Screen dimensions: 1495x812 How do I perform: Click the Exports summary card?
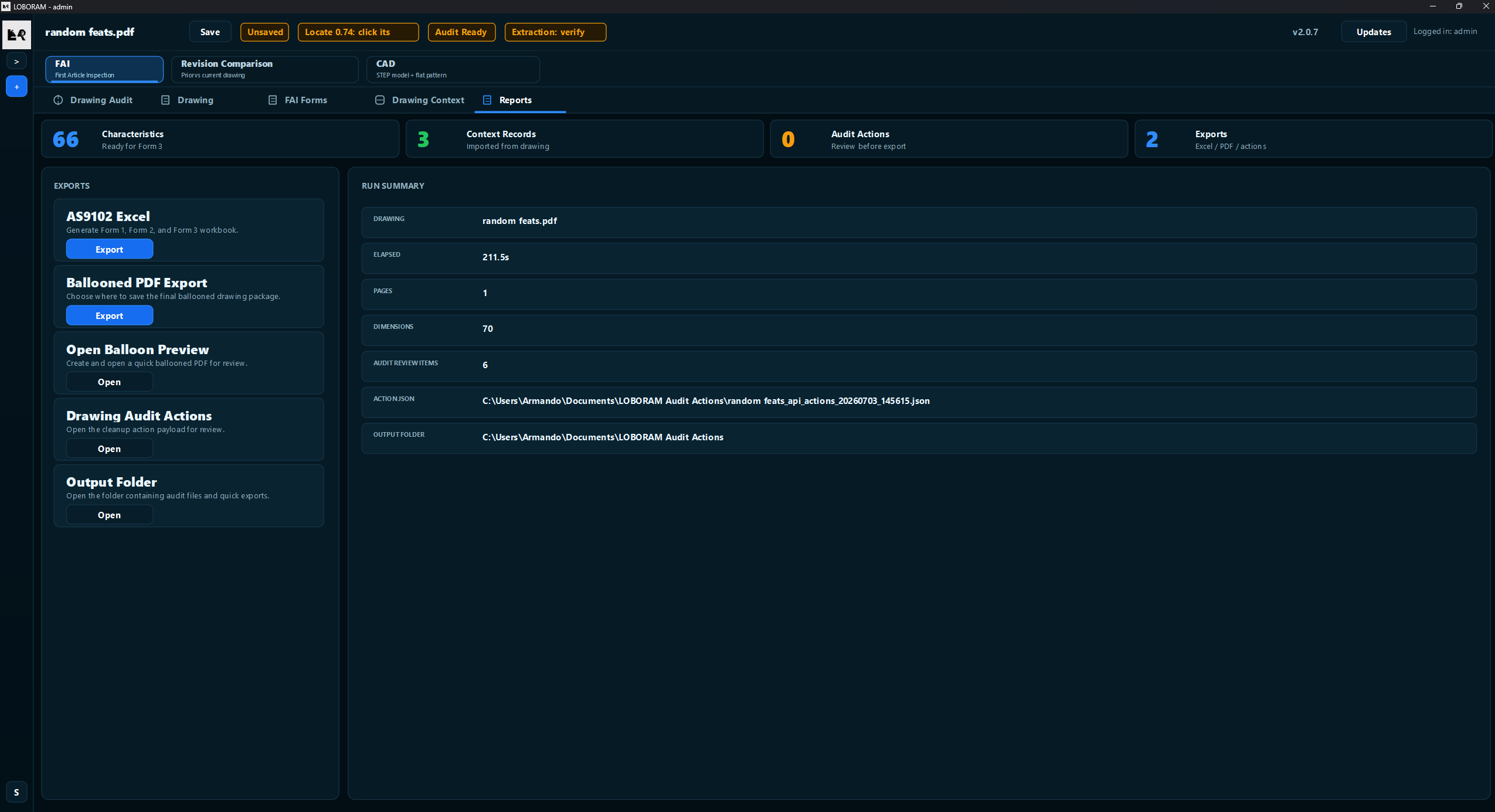pos(1313,139)
